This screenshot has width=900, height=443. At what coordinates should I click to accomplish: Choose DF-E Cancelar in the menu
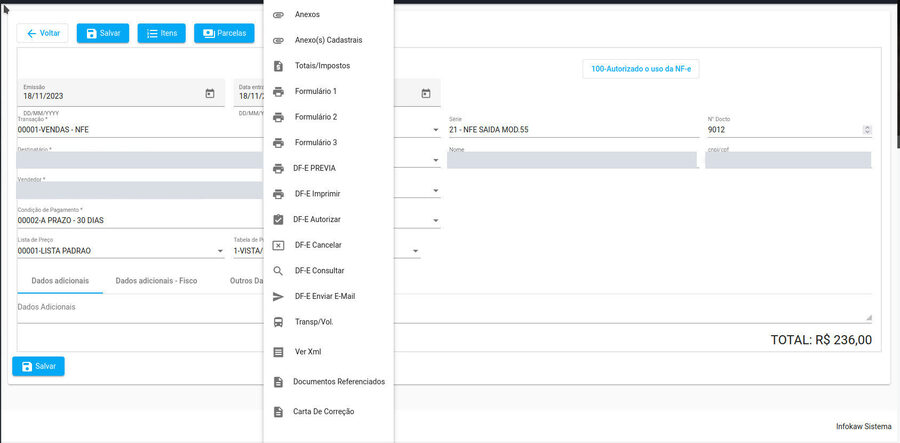328,246
